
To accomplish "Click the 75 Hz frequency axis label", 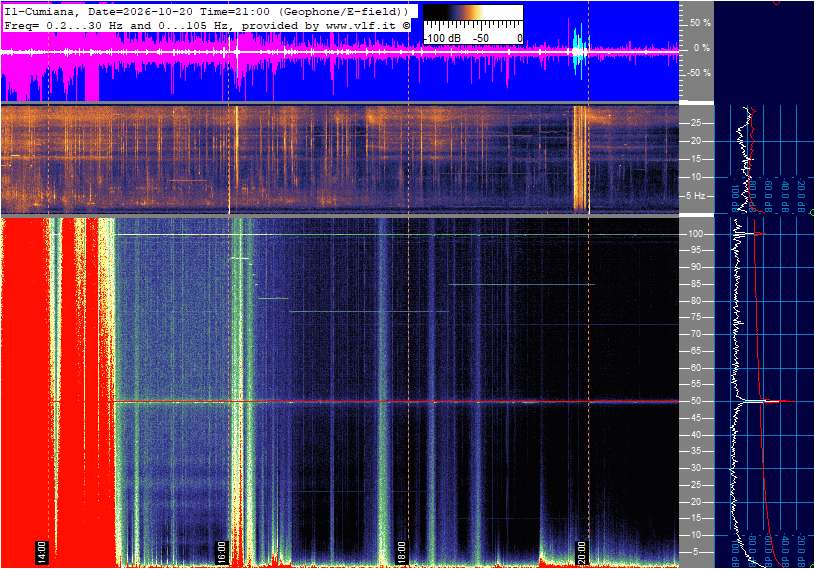I will click(695, 317).
